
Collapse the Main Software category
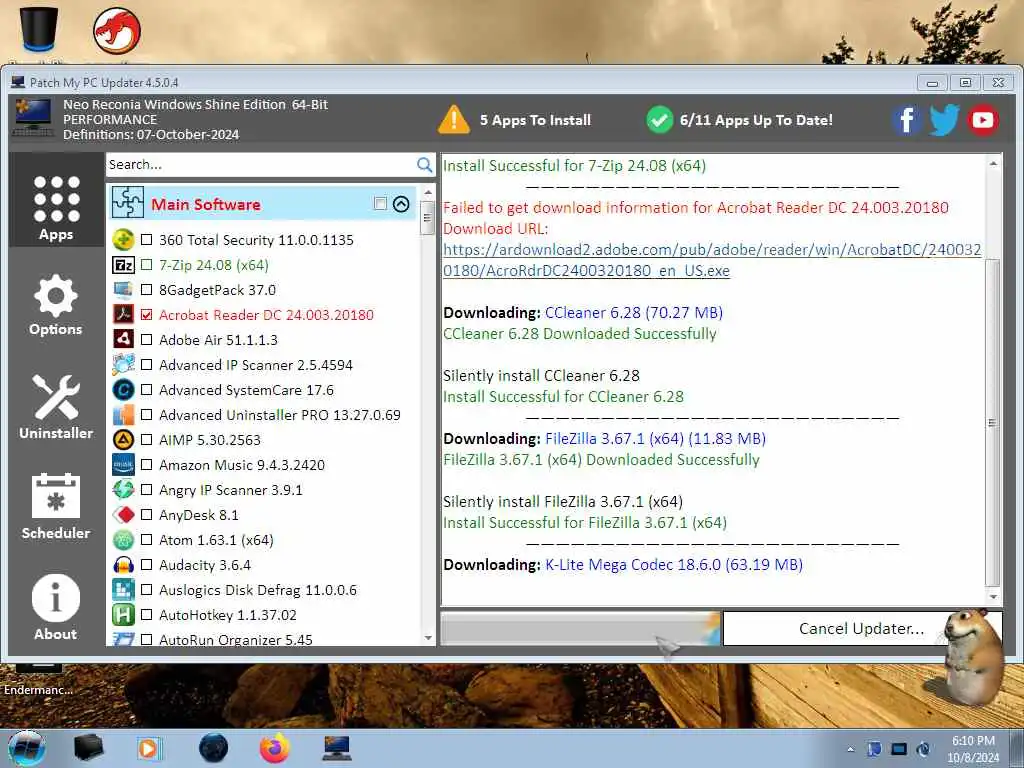point(401,204)
